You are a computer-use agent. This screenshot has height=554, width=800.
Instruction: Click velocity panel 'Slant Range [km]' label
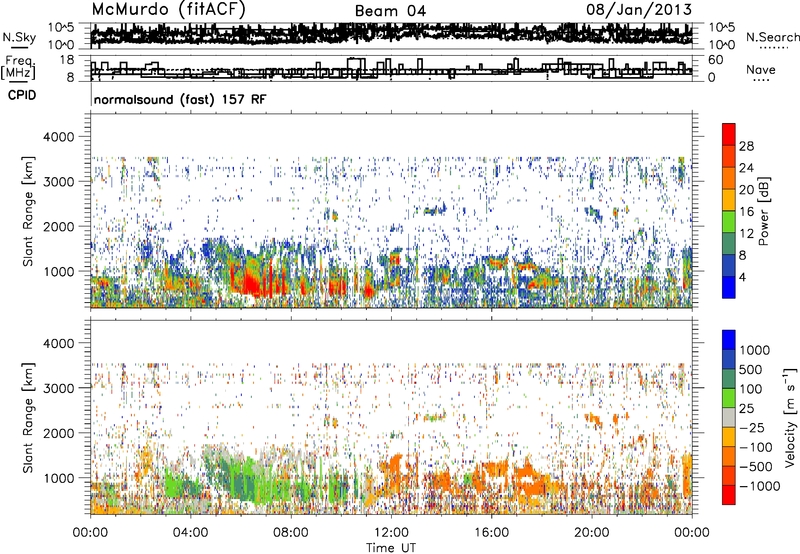[28, 417]
